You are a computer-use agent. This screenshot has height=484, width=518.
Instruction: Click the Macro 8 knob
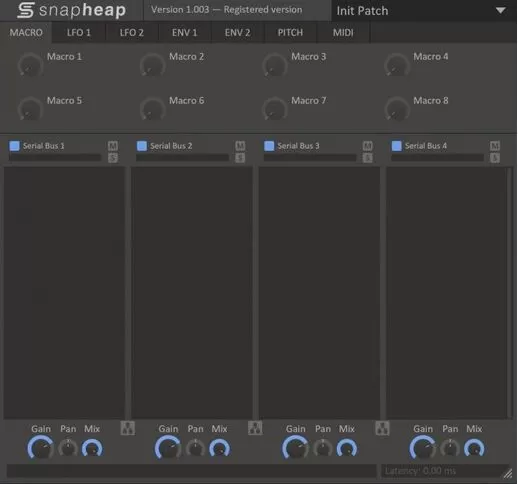click(x=397, y=109)
